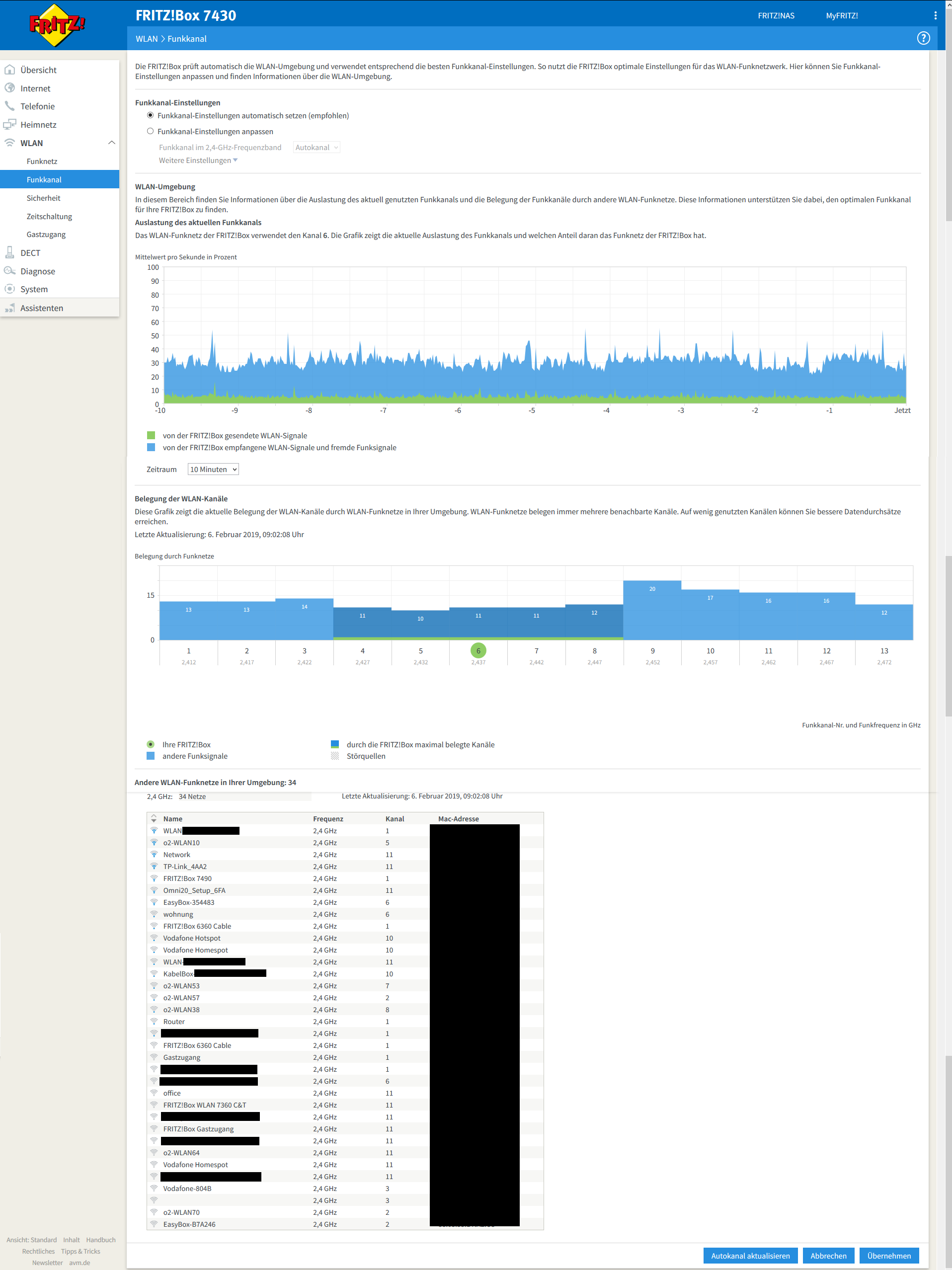
Task: Click the System gear icon
Action: coord(10,289)
